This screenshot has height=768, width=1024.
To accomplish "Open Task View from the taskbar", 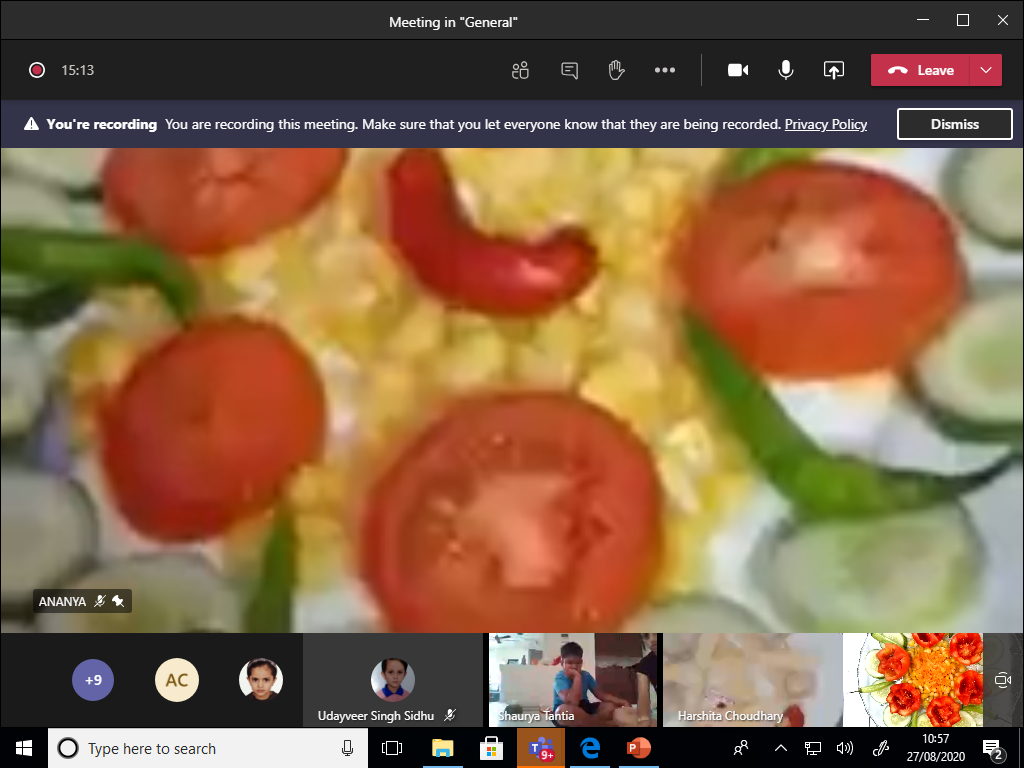I will [392, 748].
